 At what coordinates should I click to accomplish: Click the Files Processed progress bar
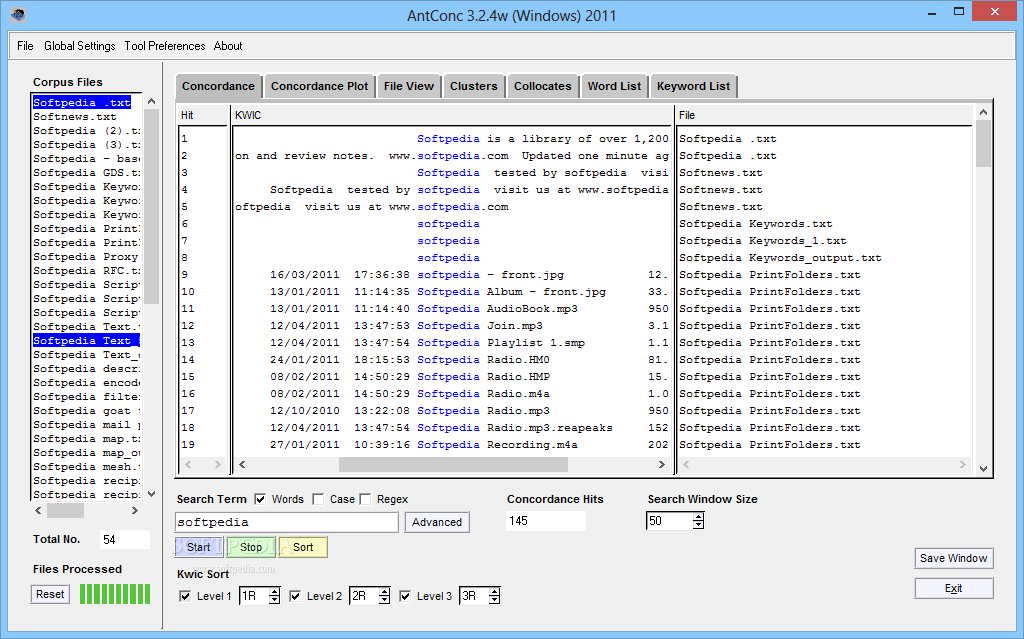(115, 594)
